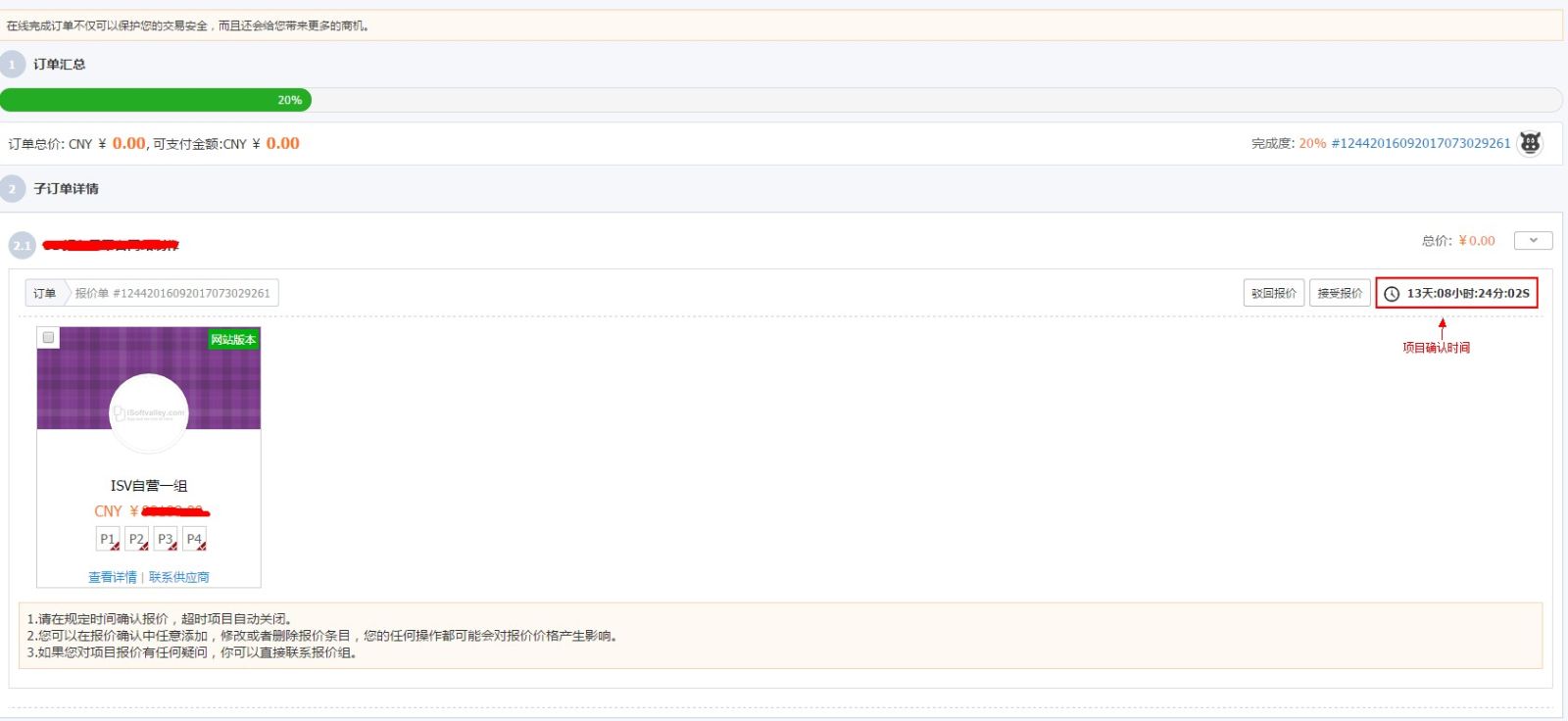Click the green 20% progress bar
Image resolution: width=1568 pixels, height=721 pixels.
tap(156, 100)
